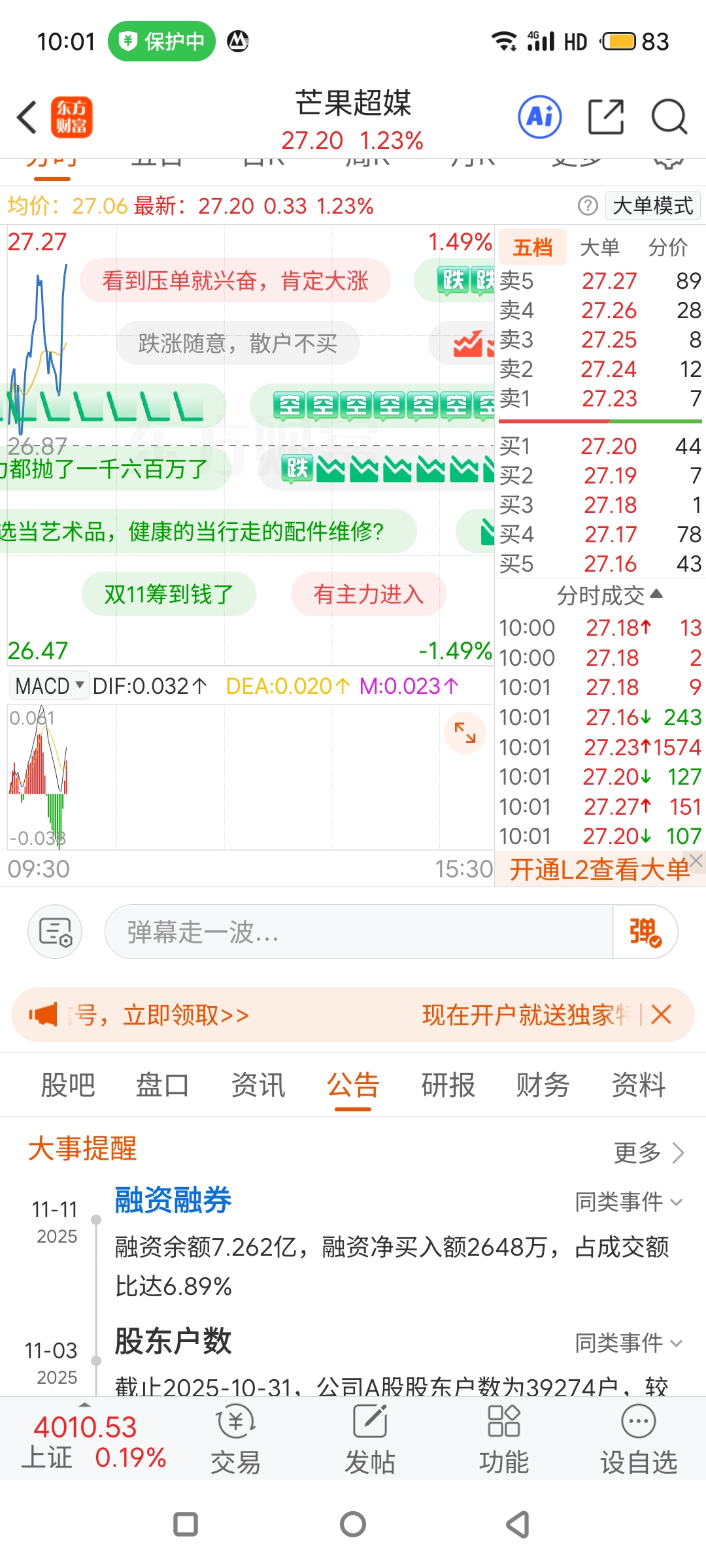Switch to 公告 tab
The height and width of the screenshot is (1568, 706).
(x=353, y=1085)
